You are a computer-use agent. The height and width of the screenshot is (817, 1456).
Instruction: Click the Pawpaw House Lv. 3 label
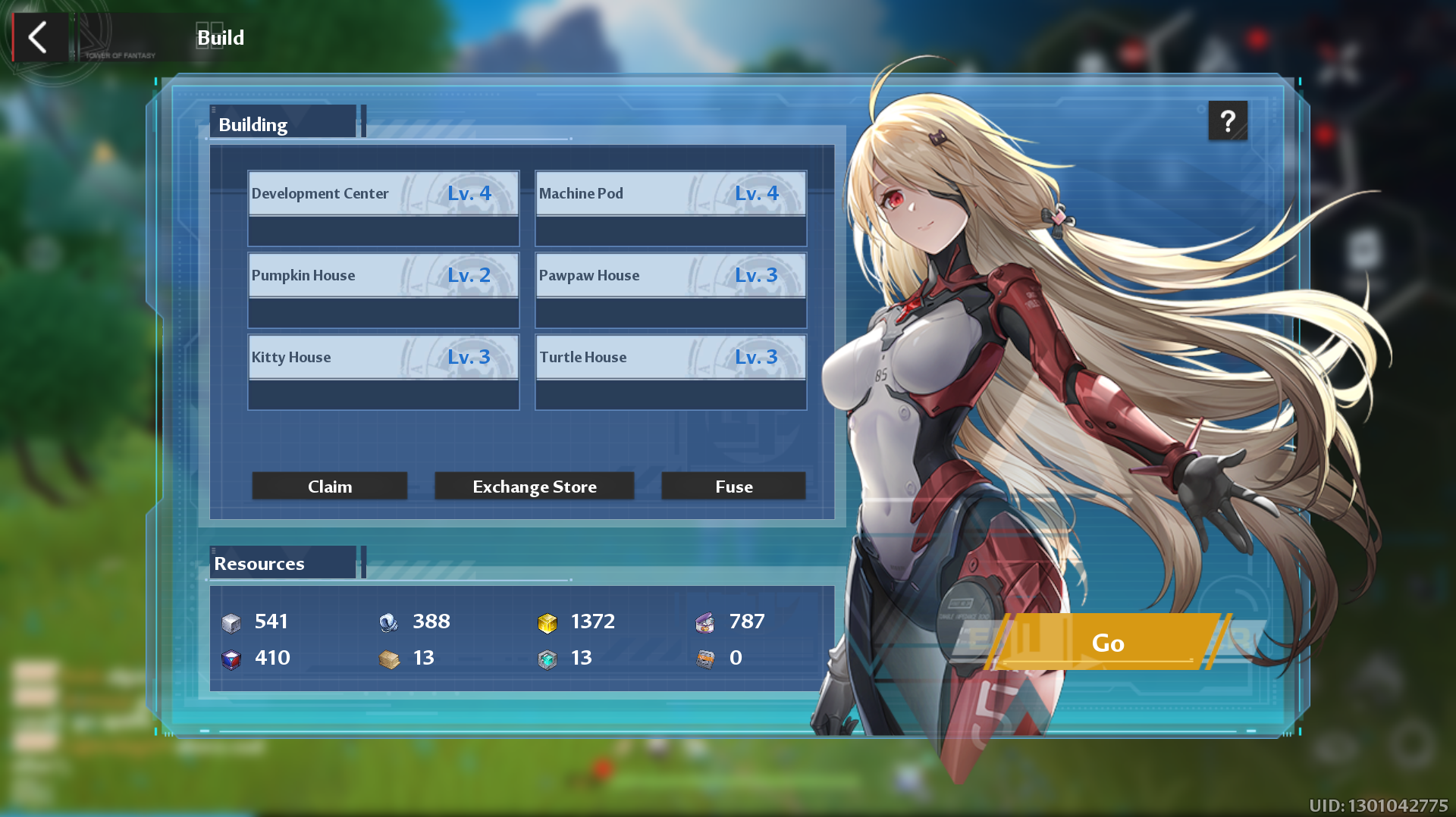(x=756, y=275)
